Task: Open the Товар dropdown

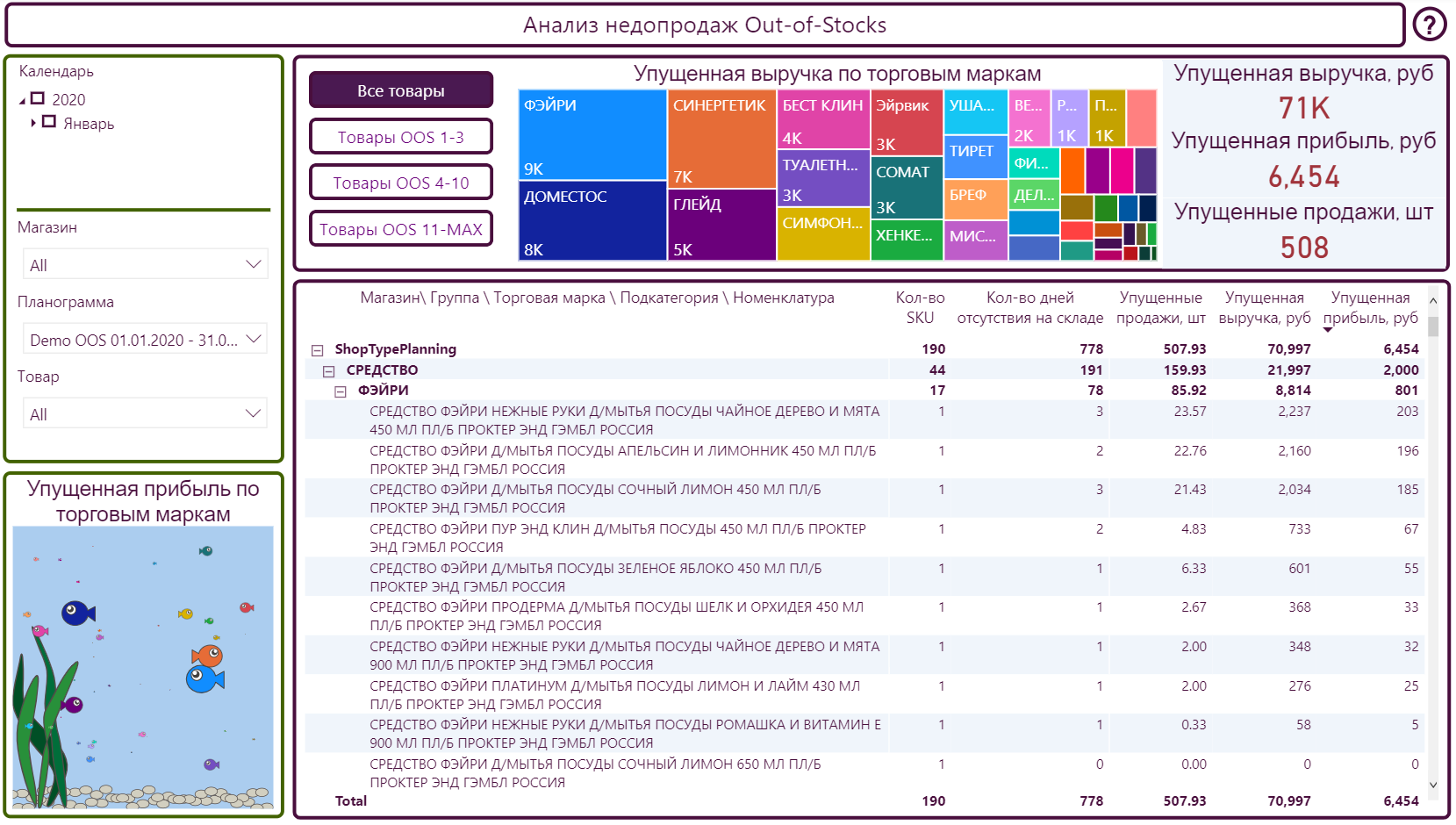Action: pyautogui.click(x=145, y=413)
